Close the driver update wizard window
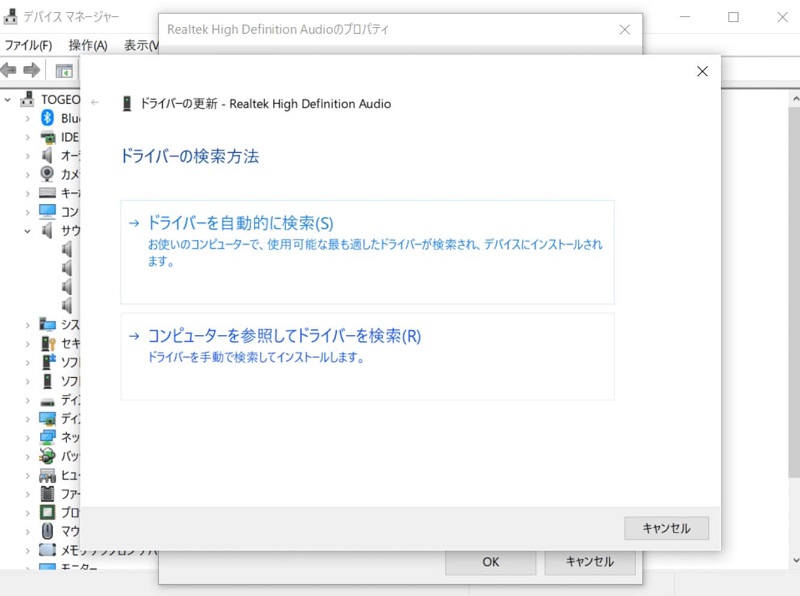This screenshot has width=800, height=596. click(x=703, y=71)
